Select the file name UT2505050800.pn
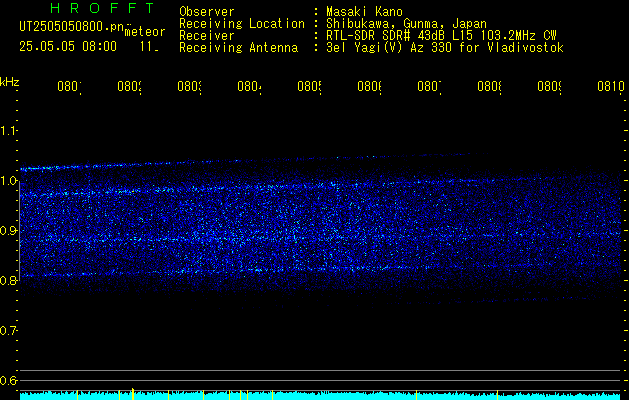629x400 pixels. tap(72, 26)
